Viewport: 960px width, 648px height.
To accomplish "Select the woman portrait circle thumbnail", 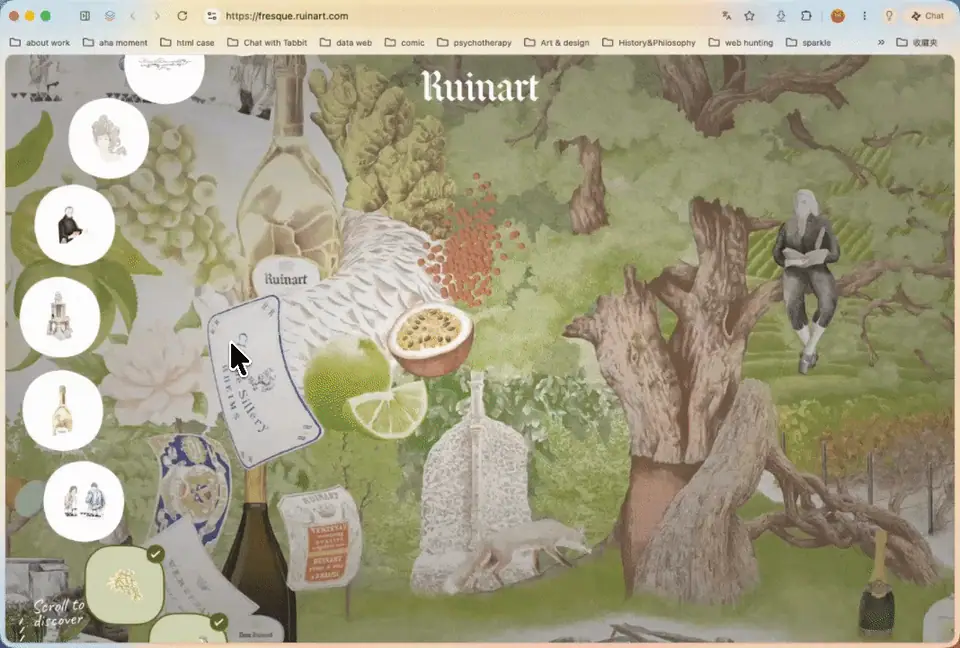I will click(x=108, y=138).
